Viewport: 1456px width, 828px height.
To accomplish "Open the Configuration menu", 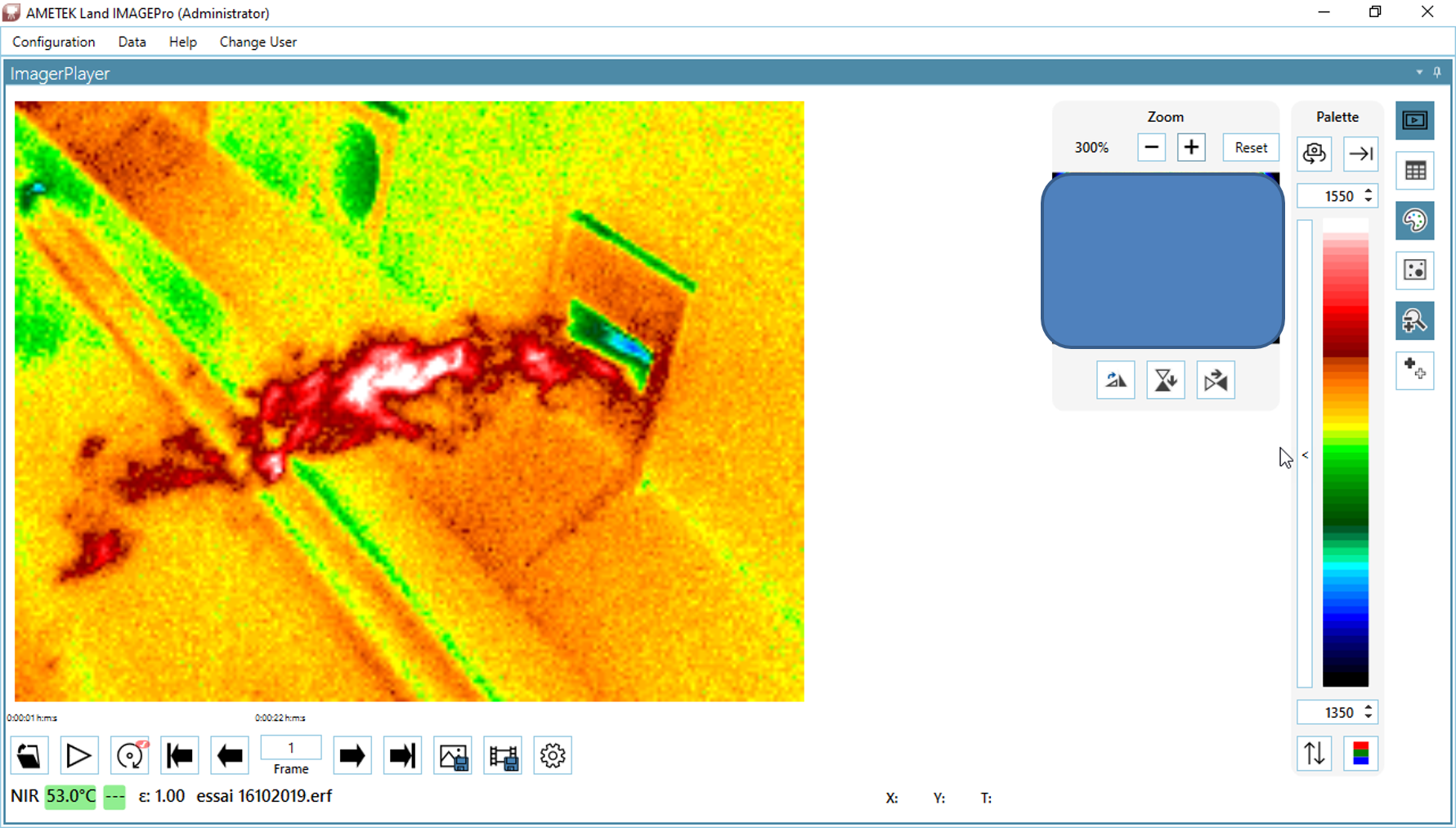I will click(53, 42).
